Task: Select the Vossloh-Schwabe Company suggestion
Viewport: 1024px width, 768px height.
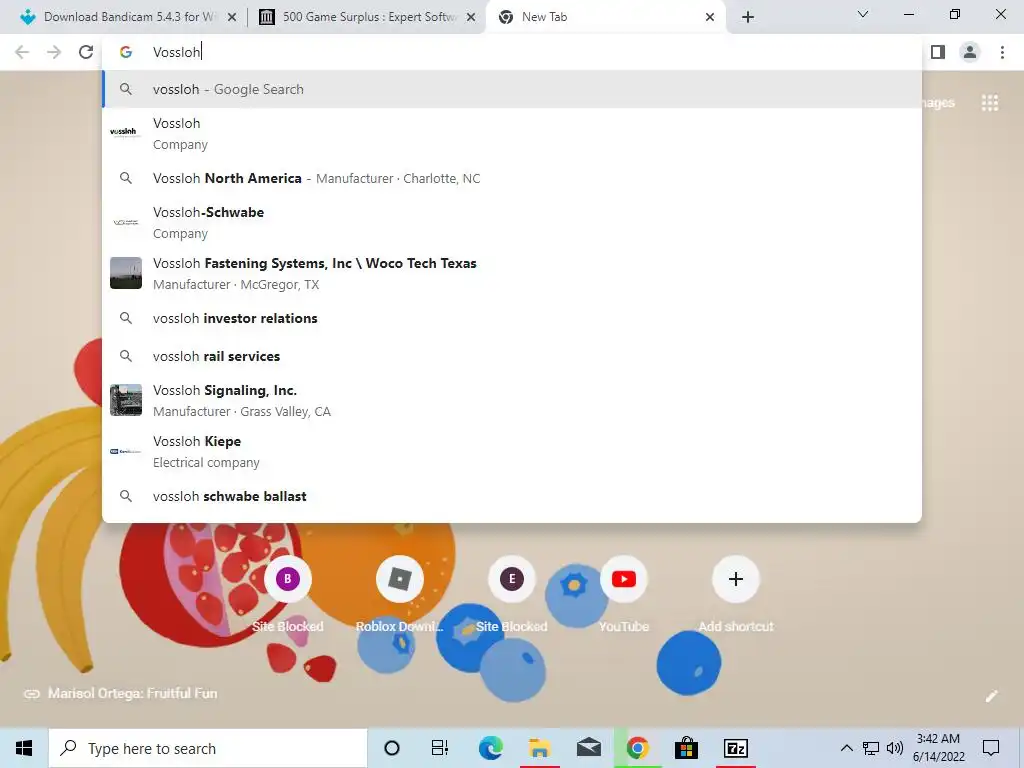Action: click(511, 222)
